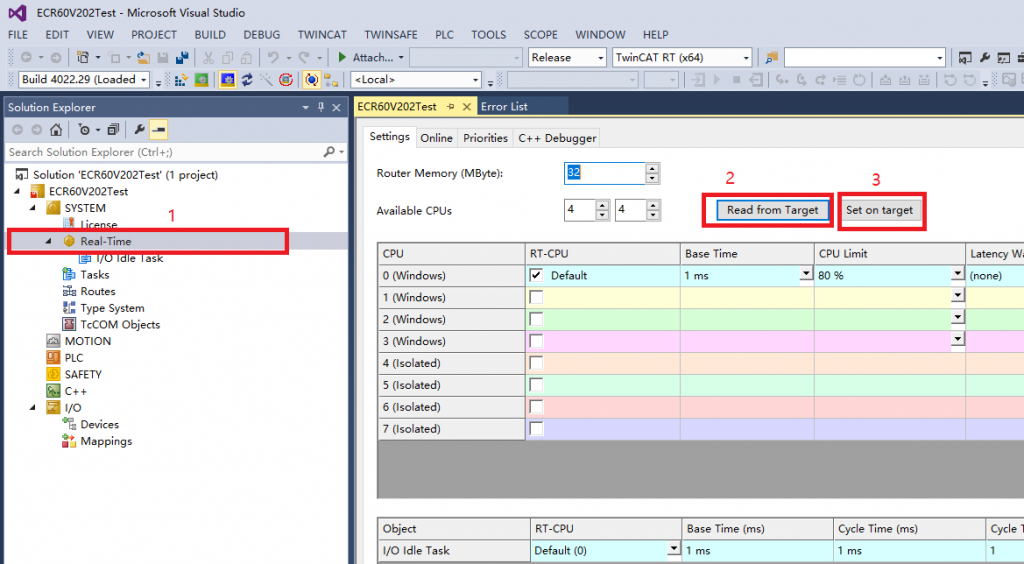This screenshot has width=1024, height=564.
Task: Click the Read from Target button
Action: pyautogui.click(x=773, y=210)
